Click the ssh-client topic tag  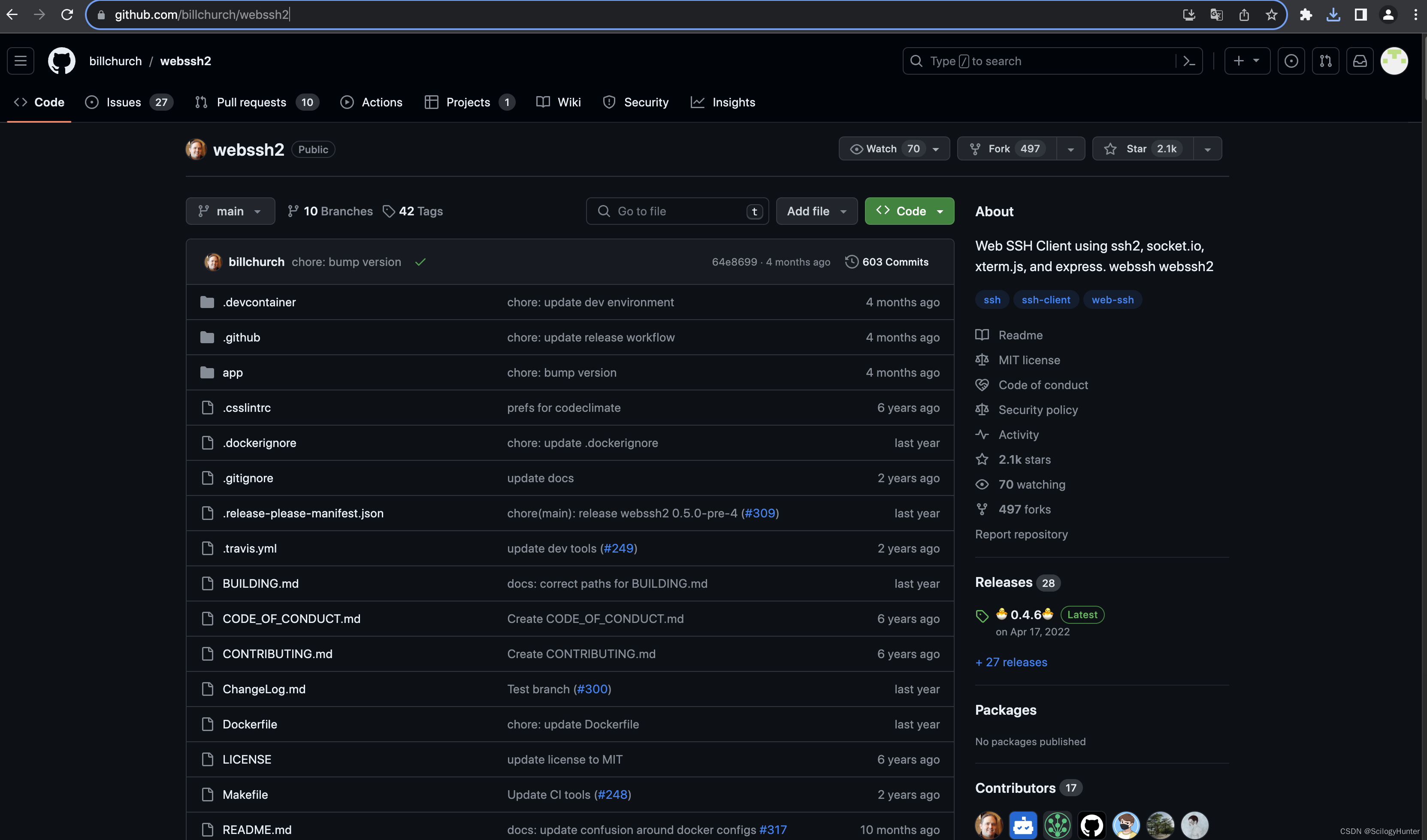coord(1046,300)
